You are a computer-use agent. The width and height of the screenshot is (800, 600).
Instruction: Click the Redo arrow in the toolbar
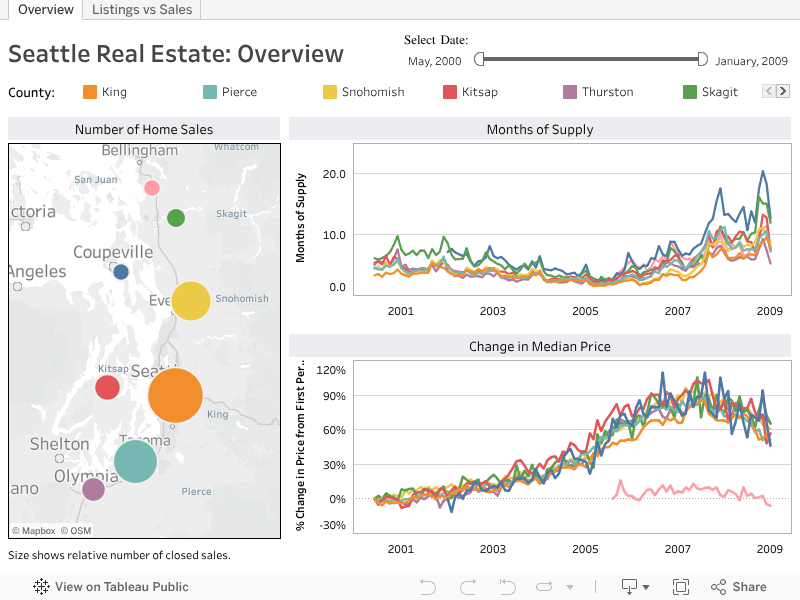click(x=468, y=587)
